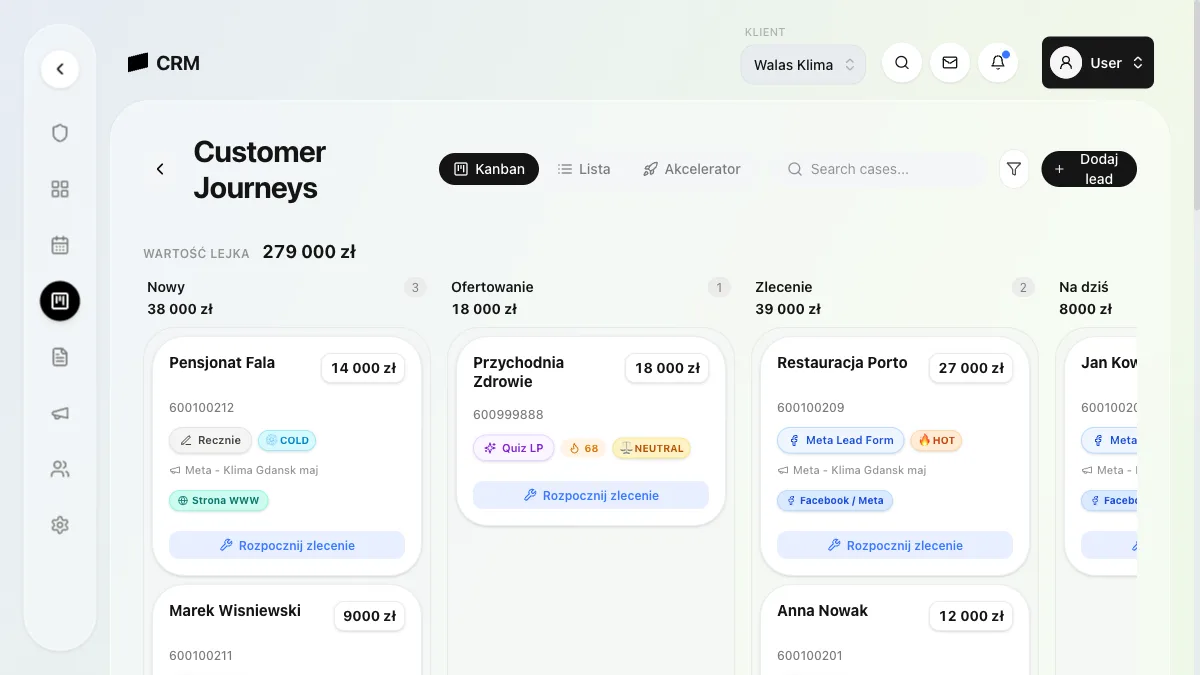
Task: Click the 14 000 zł value on Pensjonat Fala
Action: click(363, 368)
